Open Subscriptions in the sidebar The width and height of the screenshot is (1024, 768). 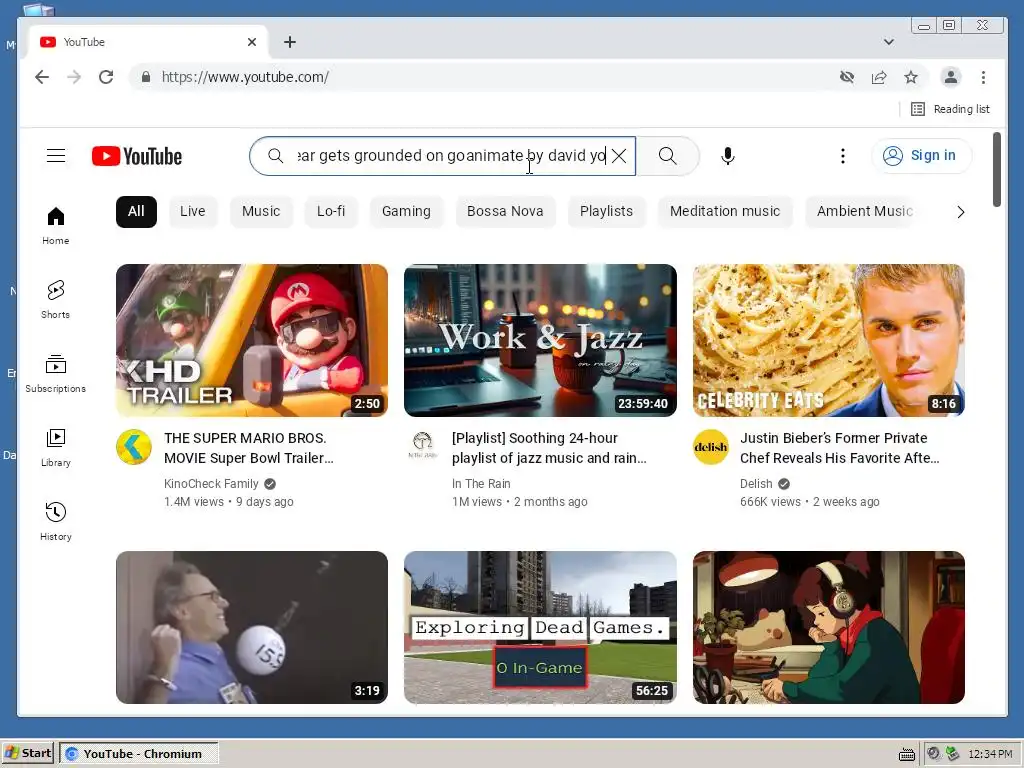pos(56,374)
